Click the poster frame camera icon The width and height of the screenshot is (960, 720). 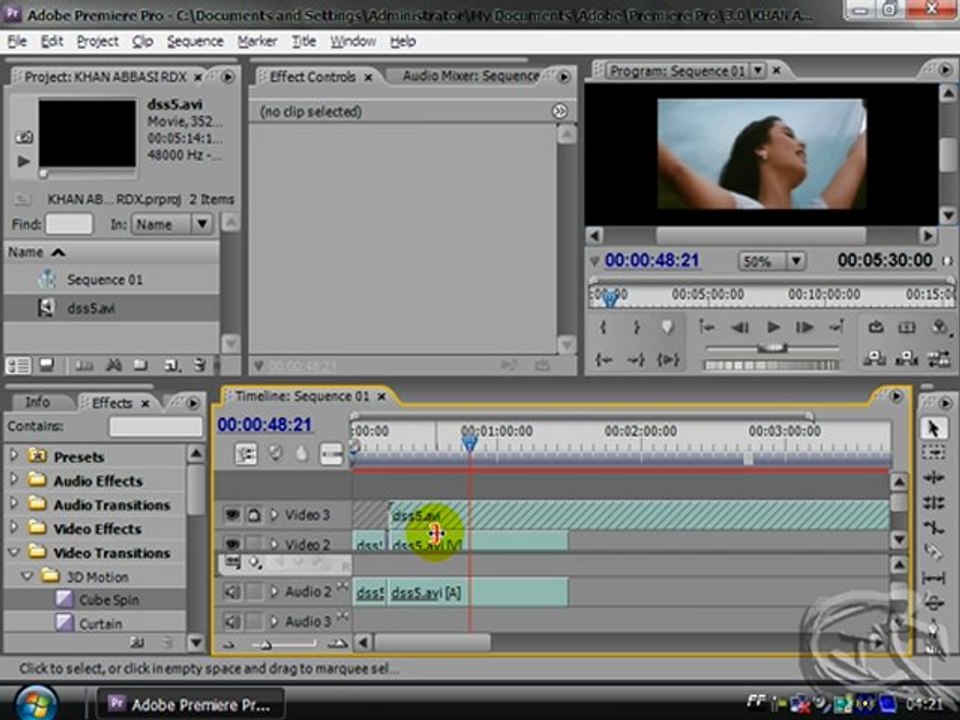tap(24, 137)
